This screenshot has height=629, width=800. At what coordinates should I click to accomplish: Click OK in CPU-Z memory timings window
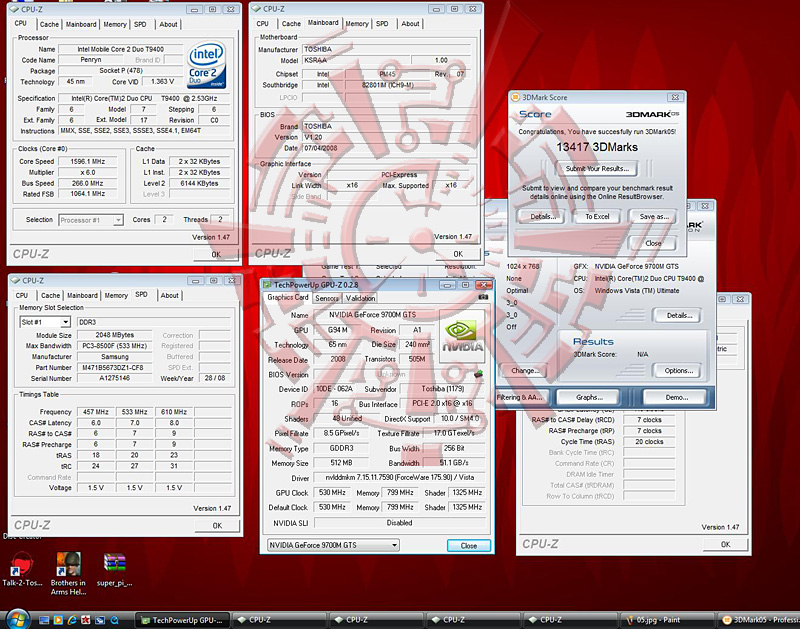pos(726,544)
